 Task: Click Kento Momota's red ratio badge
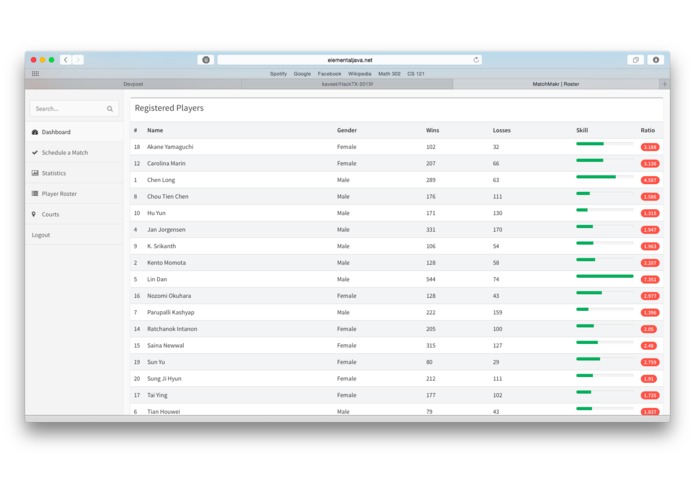[x=650, y=263]
